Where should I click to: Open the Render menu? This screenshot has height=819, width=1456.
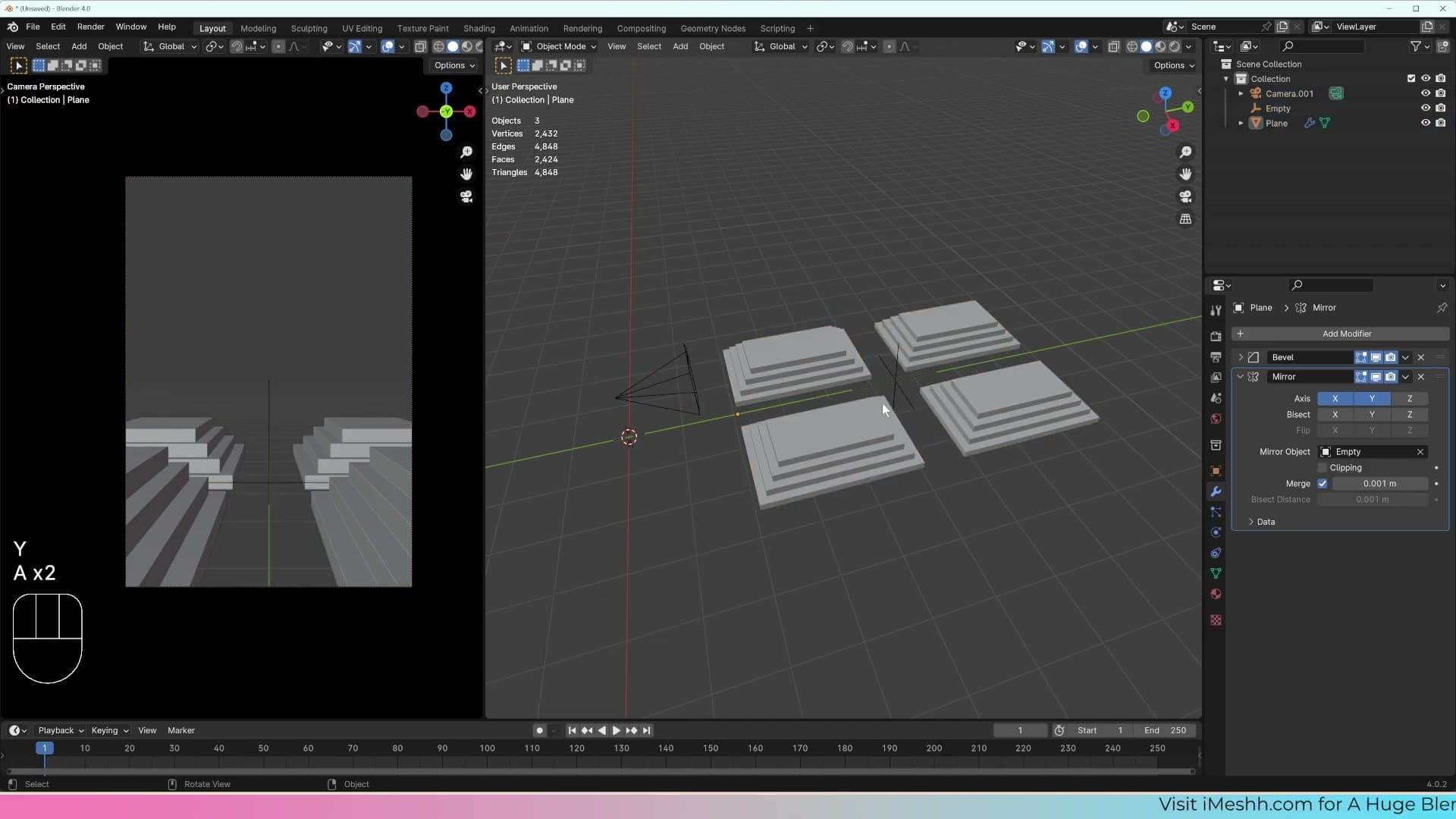click(x=90, y=27)
